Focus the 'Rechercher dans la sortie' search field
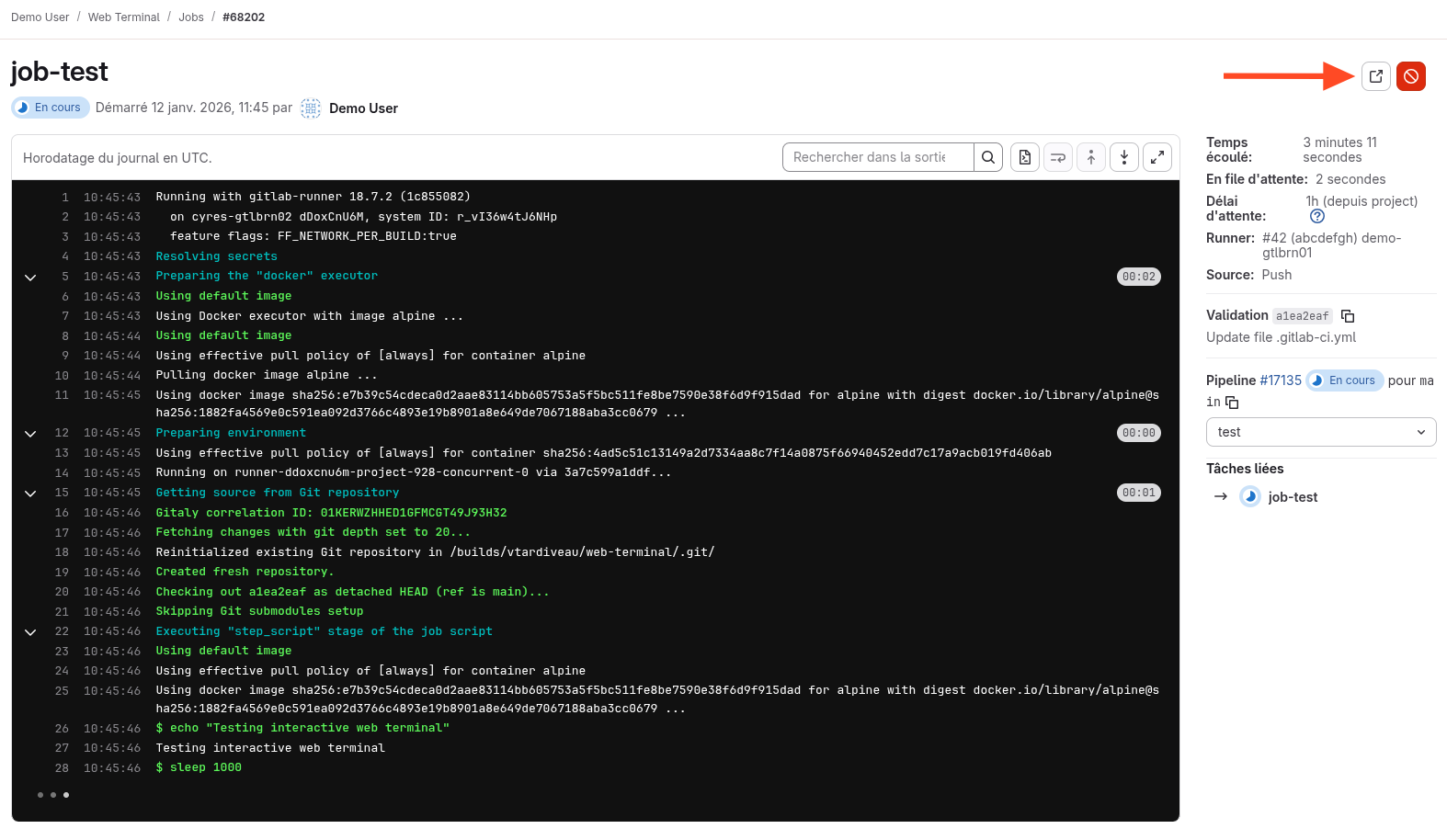Screen dimensions: 1447x840 [x=877, y=157]
